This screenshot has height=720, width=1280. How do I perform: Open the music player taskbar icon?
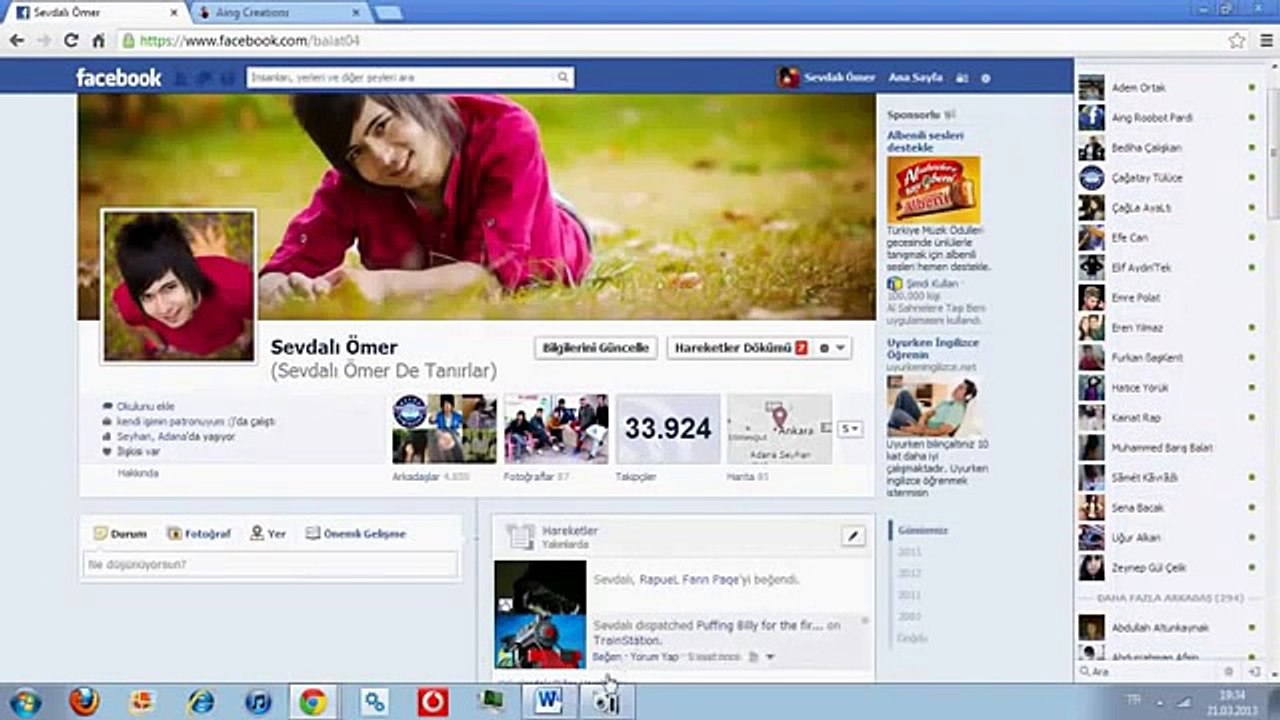[x=258, y=702]
